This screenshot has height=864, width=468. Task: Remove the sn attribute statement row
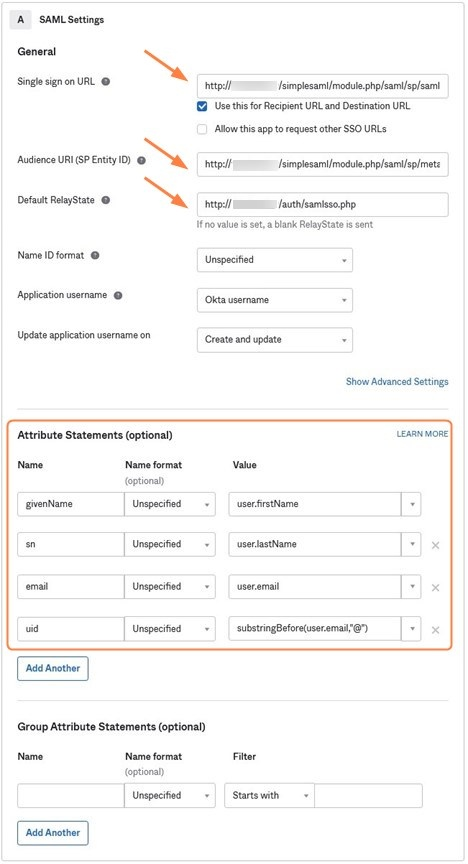click(435, 546)
